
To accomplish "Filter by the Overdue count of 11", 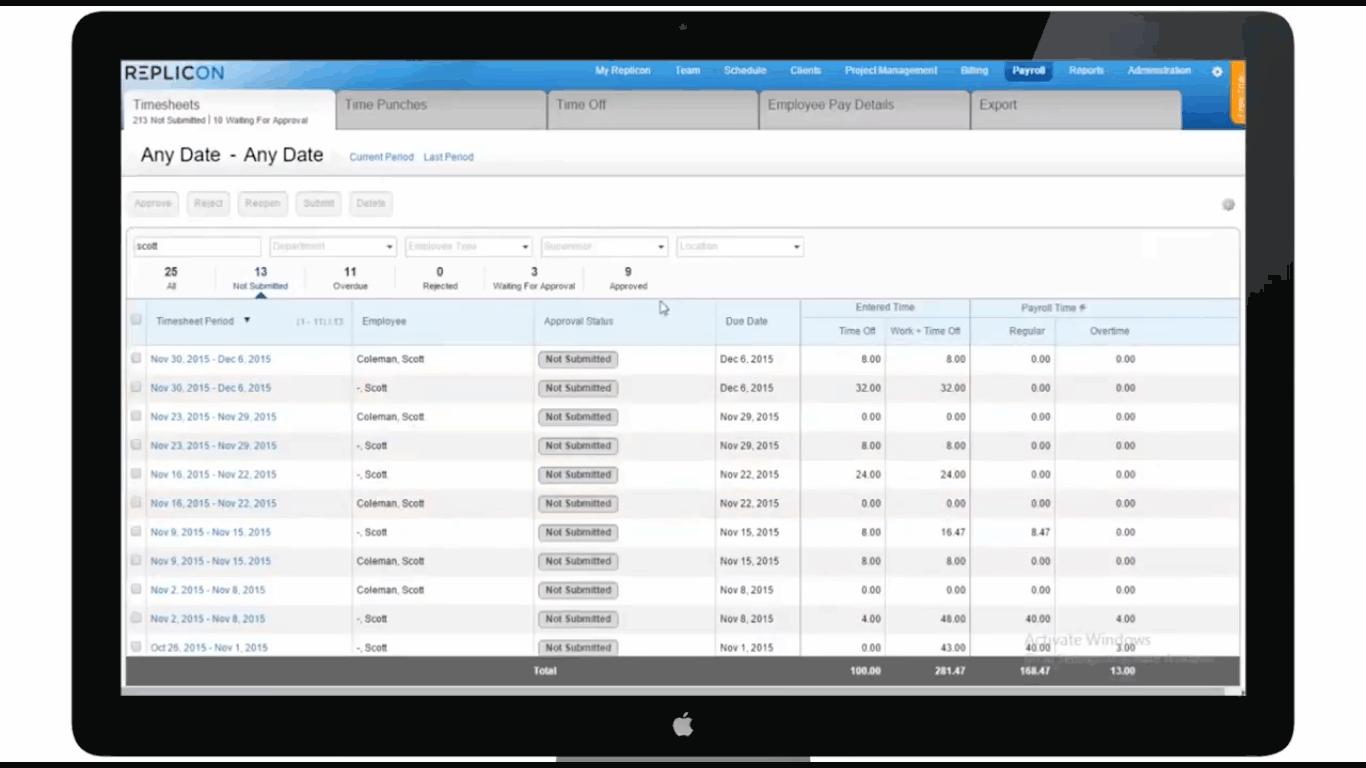I will [350, 278].
